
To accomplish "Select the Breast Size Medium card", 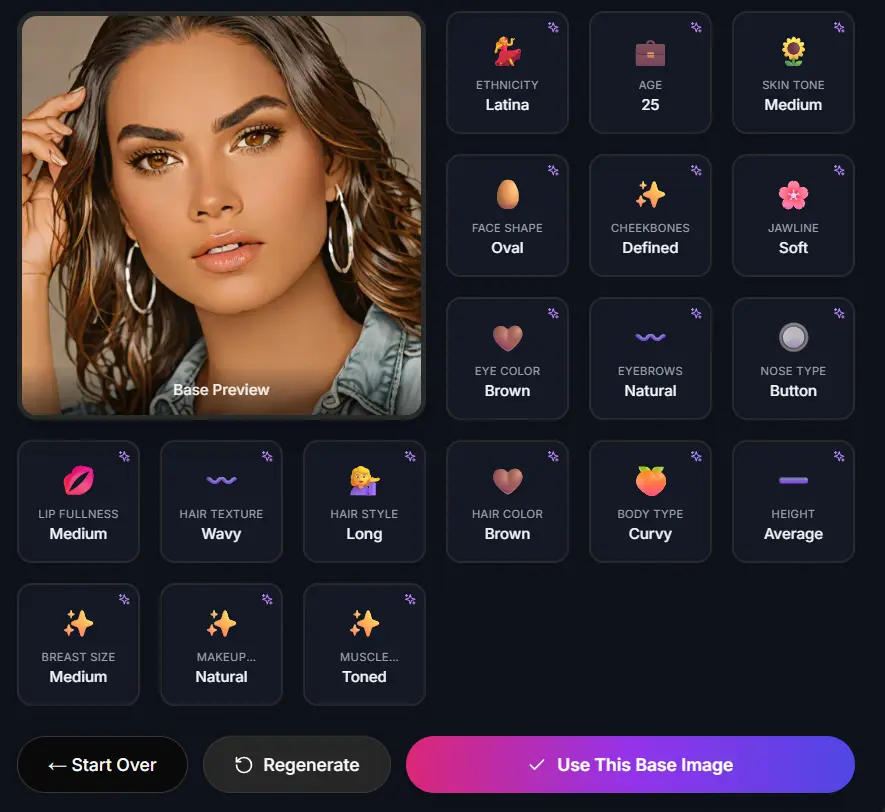I will tap(78, 644).
